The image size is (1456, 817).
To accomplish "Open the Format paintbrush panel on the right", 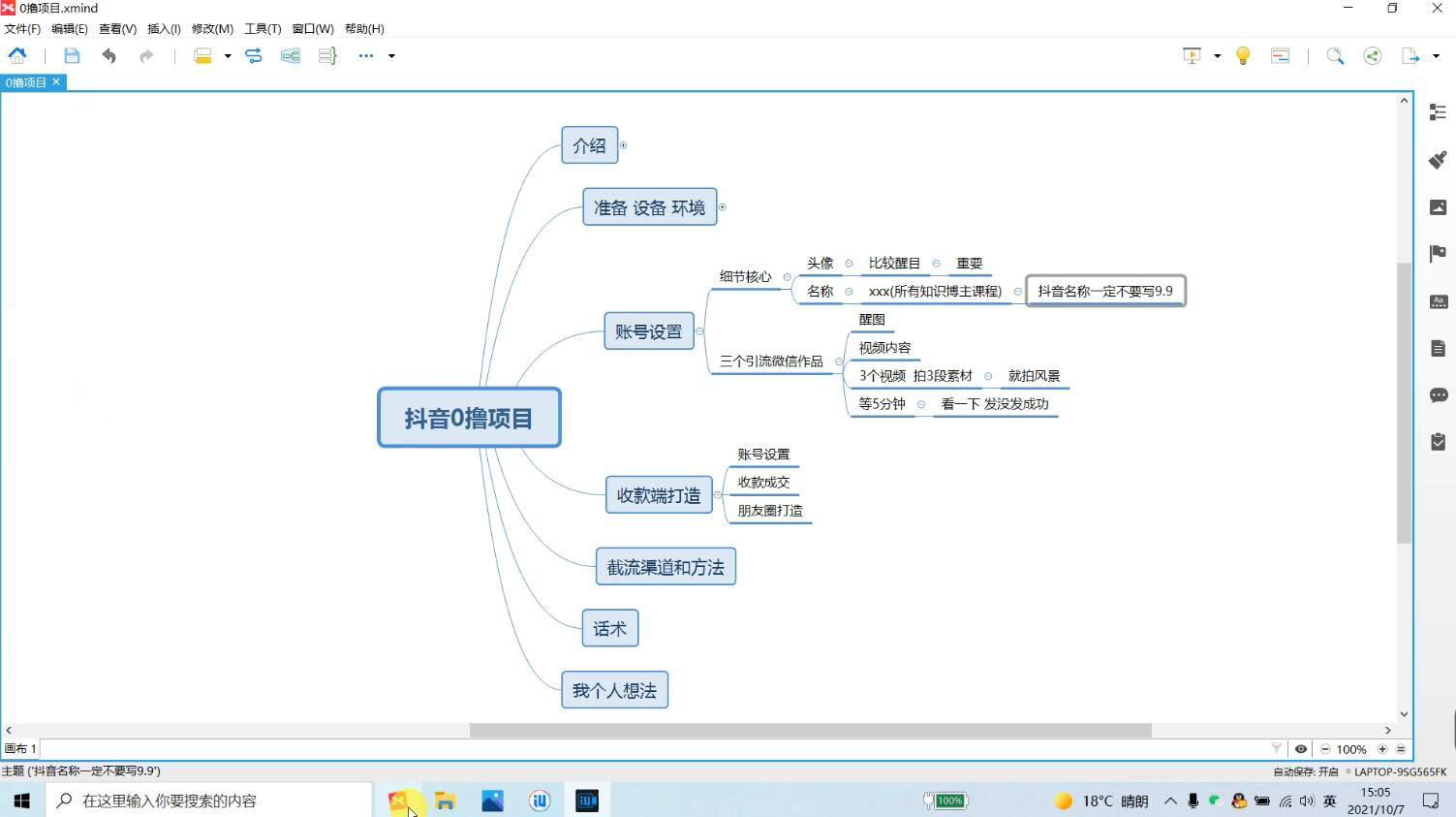I will coord(1438,159).
